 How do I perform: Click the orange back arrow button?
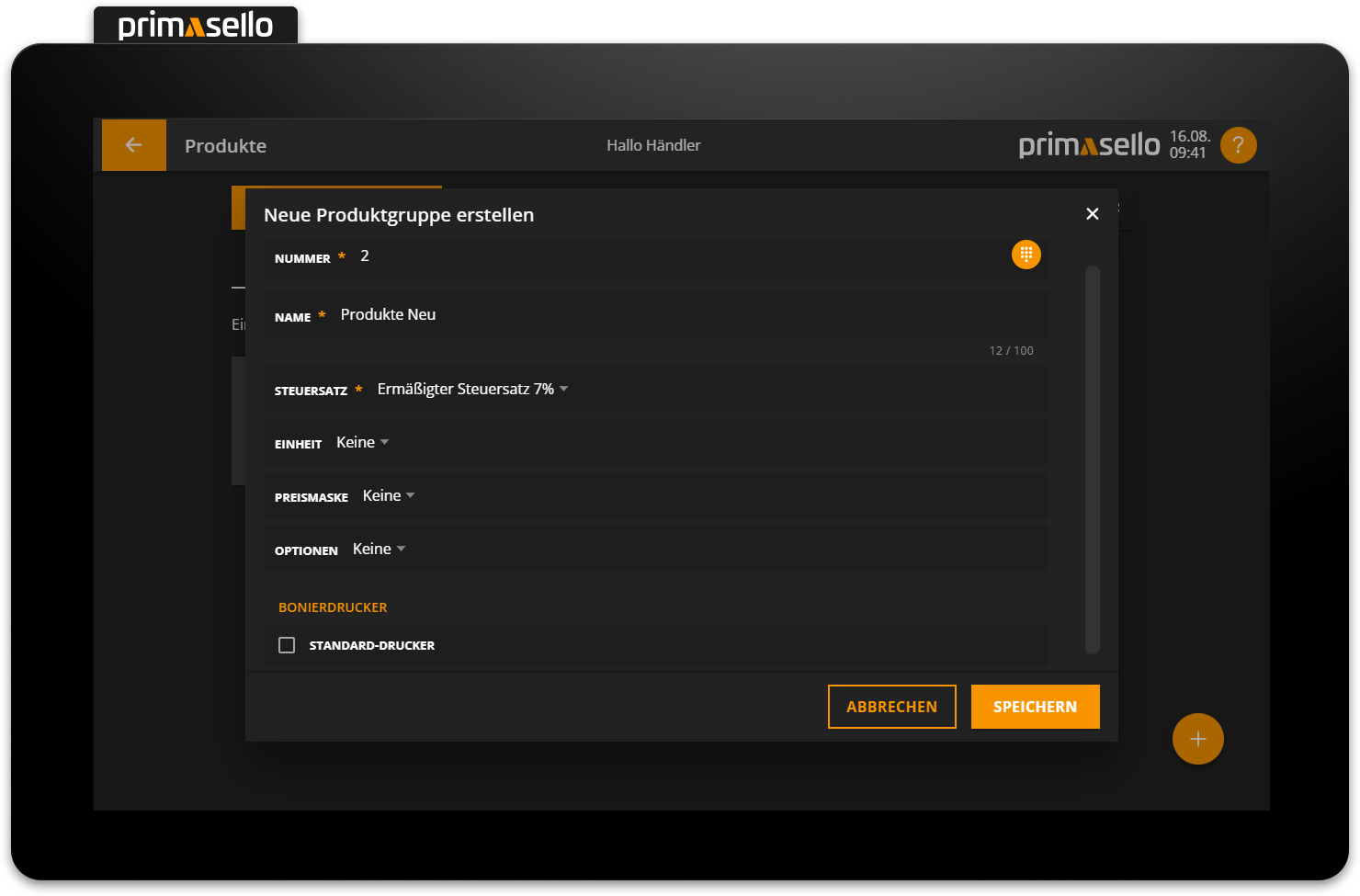point(134,145)
